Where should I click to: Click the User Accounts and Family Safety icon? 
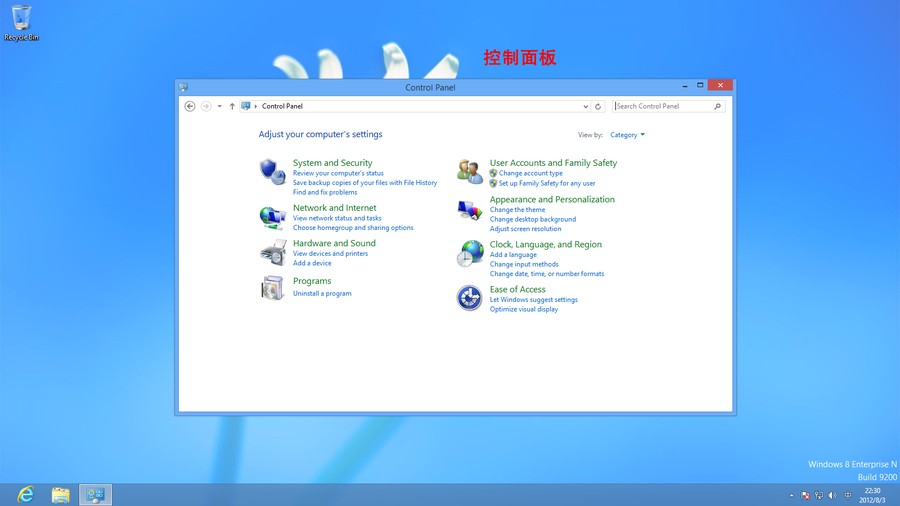pyautogui.click(x=470, y=171)
